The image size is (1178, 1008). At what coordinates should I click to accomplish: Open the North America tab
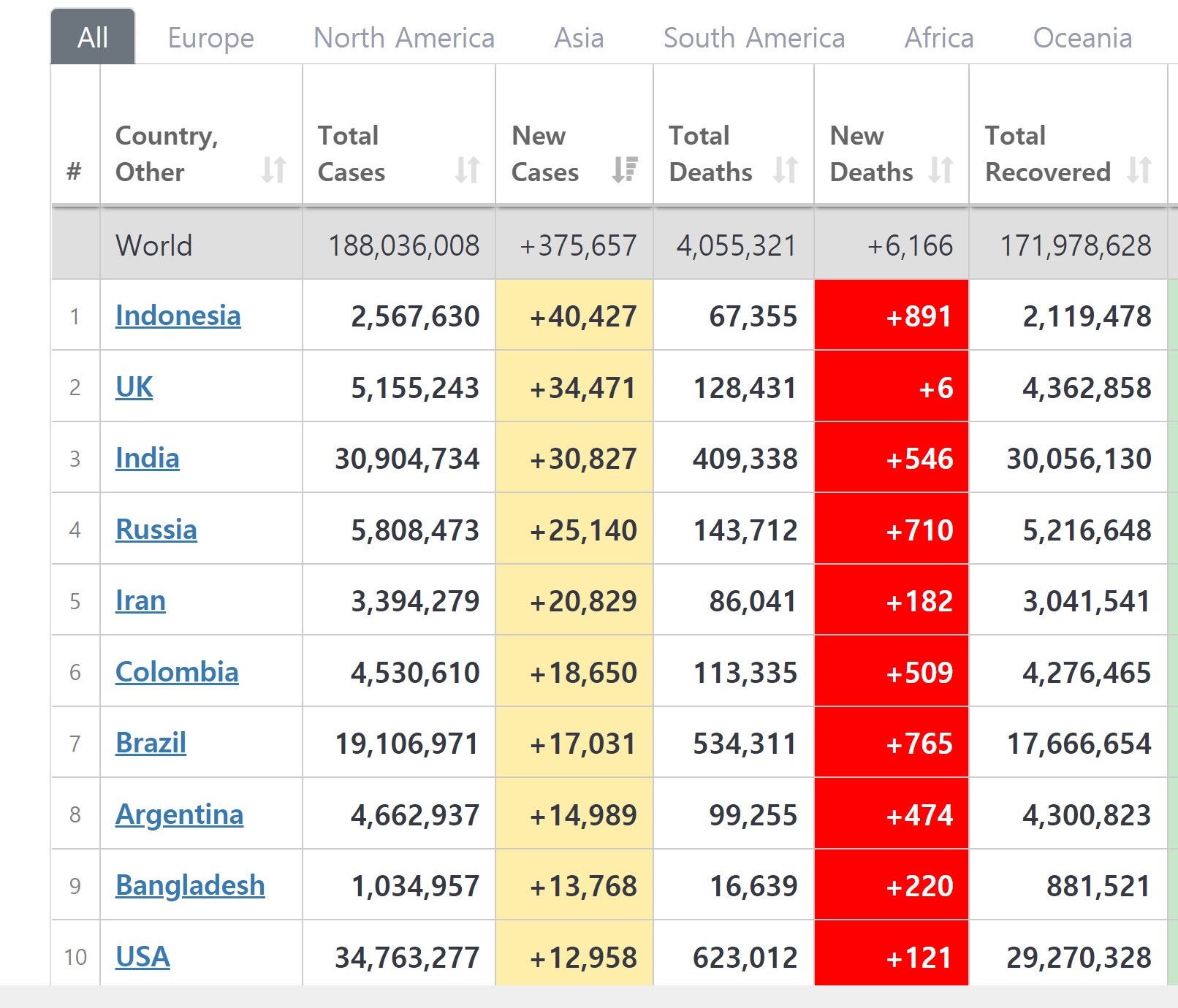(403, 37)
